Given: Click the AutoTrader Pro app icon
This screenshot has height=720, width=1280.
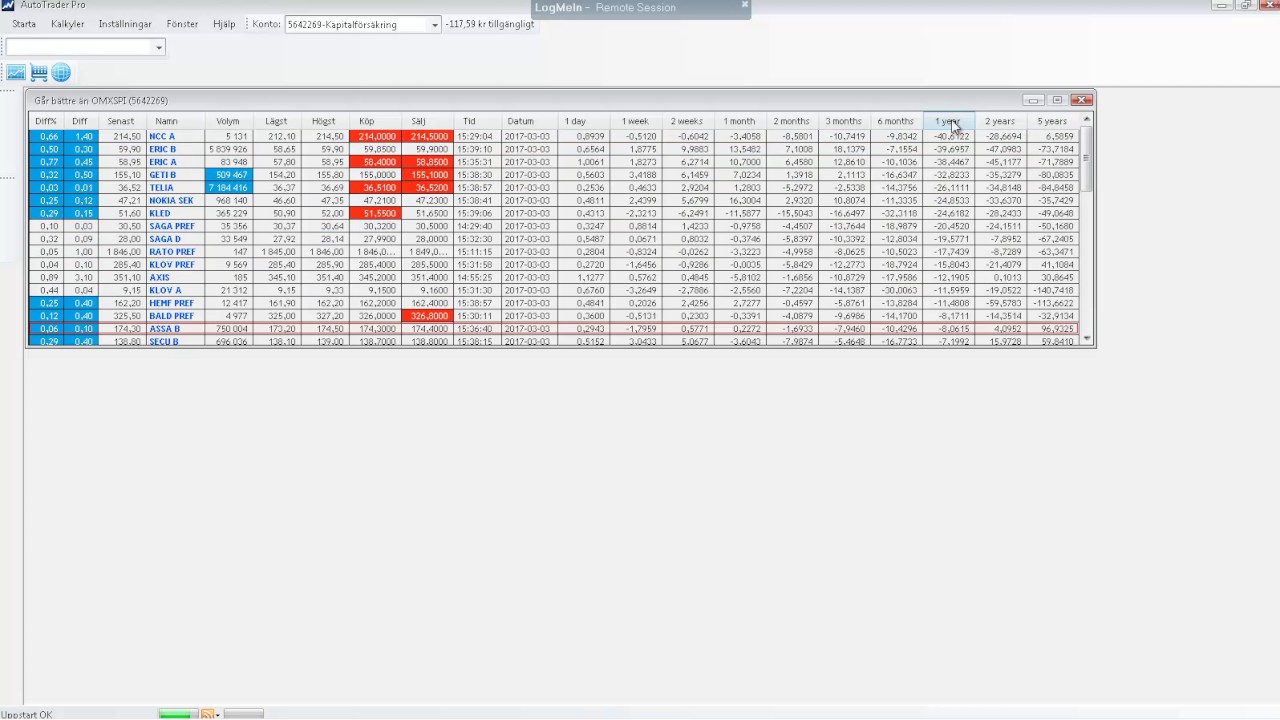Looking at the screenshot, I should pyautogui.click(x=9, y=5).
